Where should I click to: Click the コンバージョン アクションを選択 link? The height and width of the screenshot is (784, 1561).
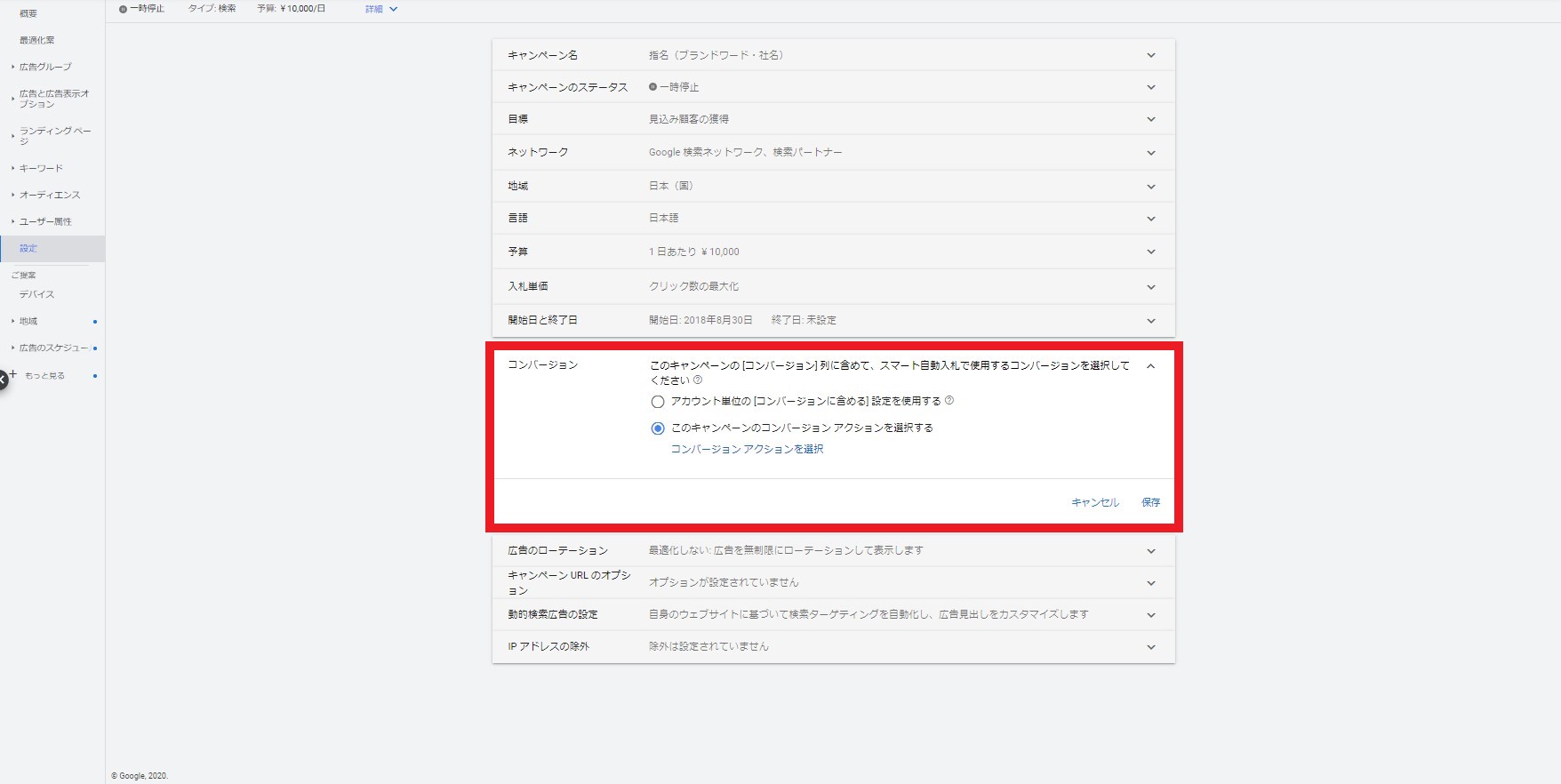[747, 450]
